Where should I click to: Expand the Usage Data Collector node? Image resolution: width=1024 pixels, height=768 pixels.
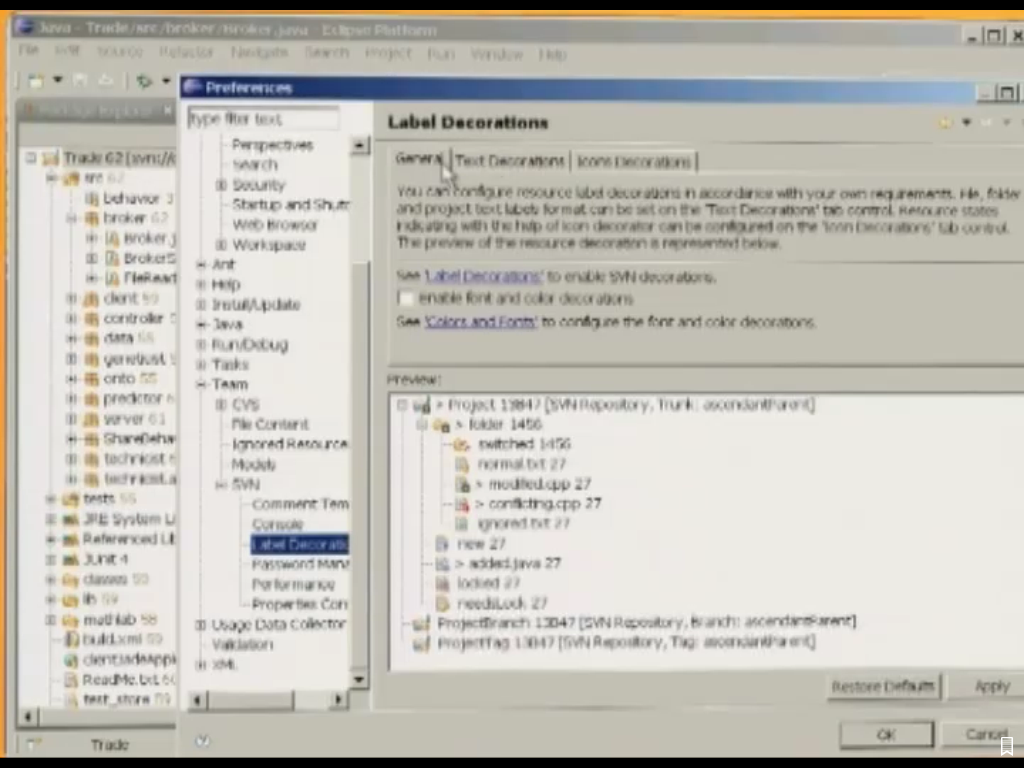[x=202, y=625]
